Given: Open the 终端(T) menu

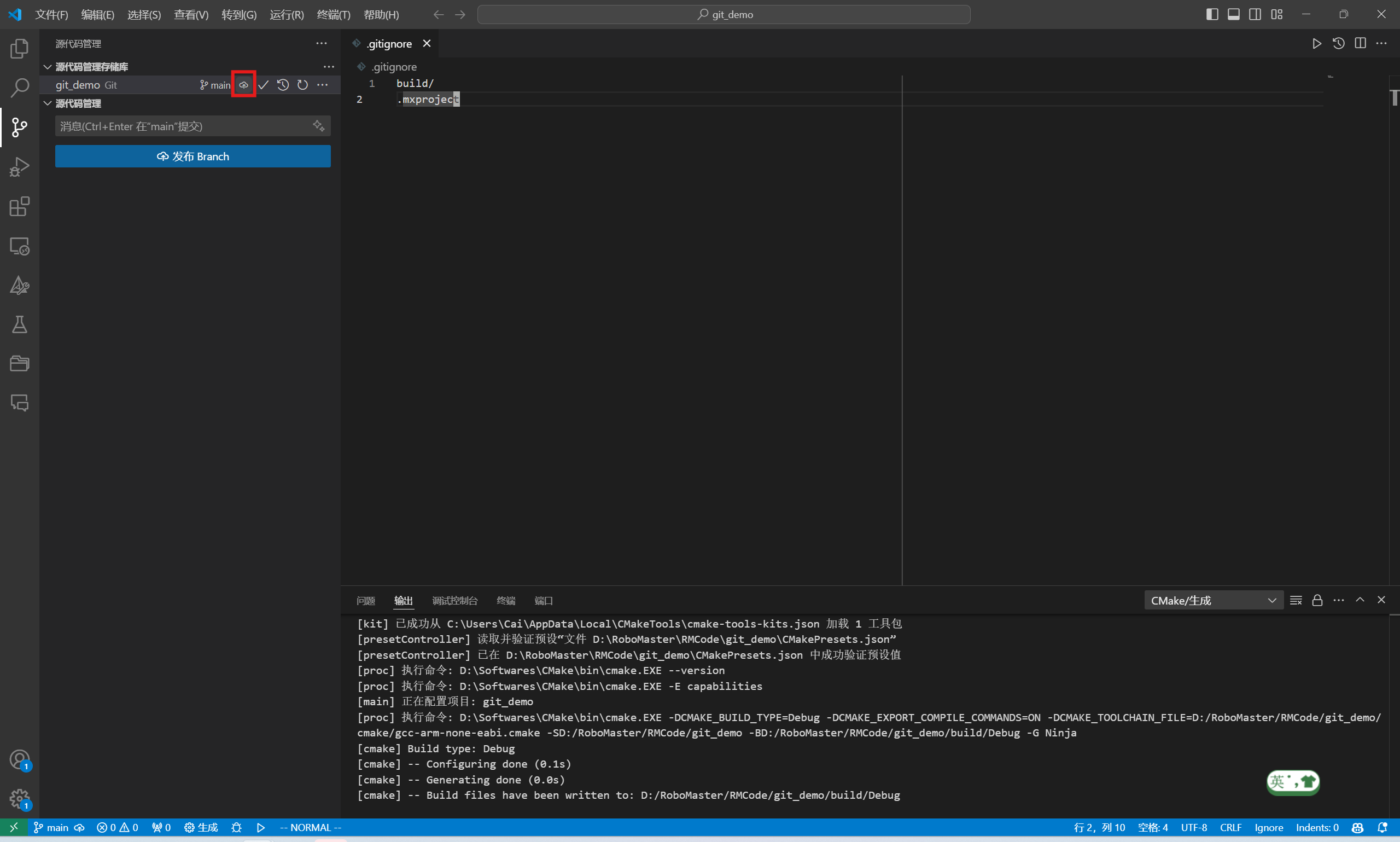Looking at the screenshot, I should coord(334,15).
